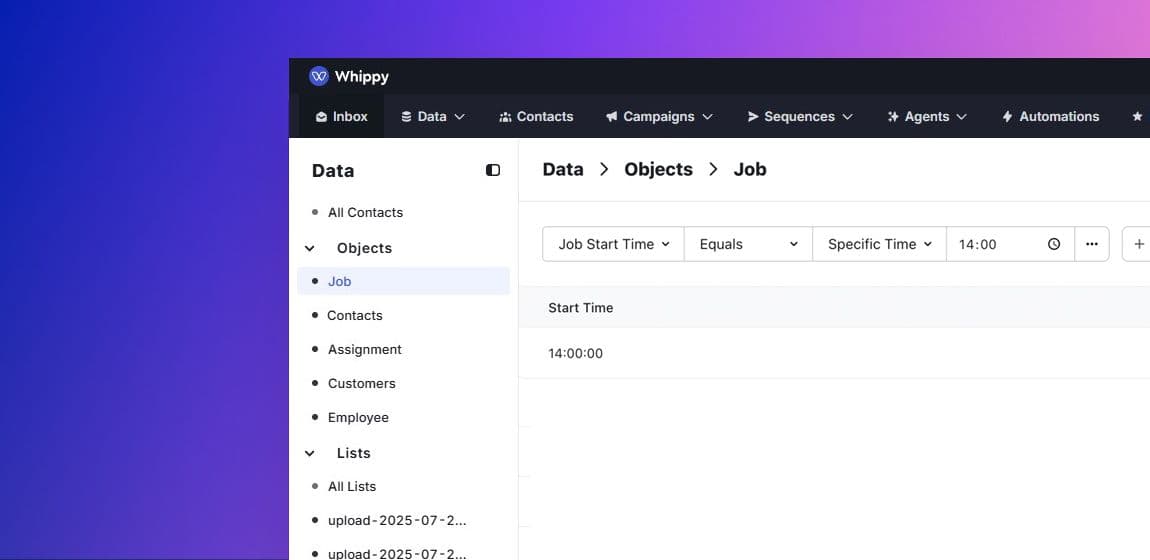This screenshot has width=1150, height=560.
Task: Click Data in the breadcrumb
Action: point(563,169)
